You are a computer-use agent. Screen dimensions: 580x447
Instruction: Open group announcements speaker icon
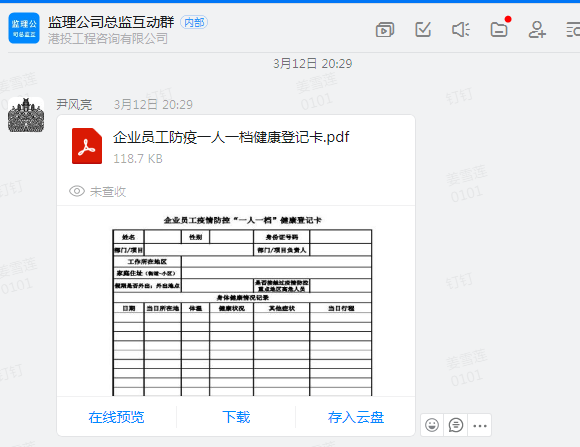pos(461,30)
